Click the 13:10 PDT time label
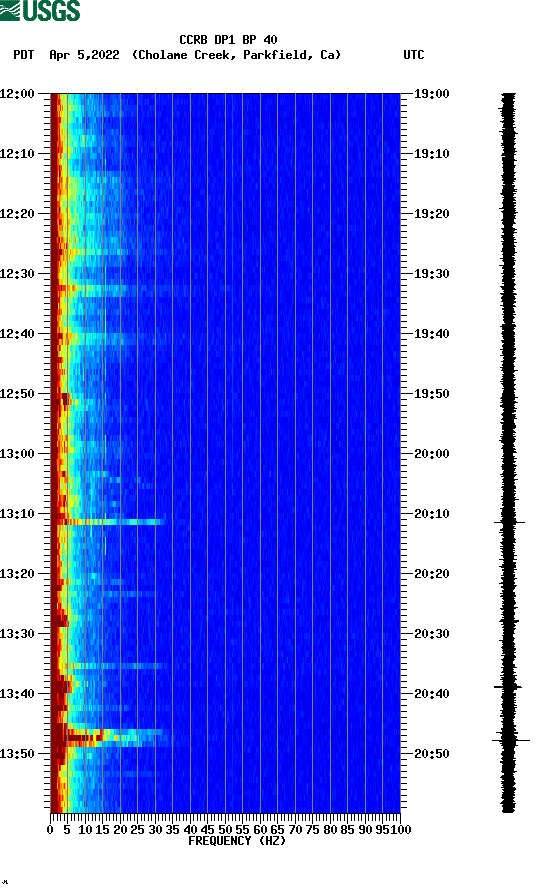This screenshot has height=893, width=552. 17,514
